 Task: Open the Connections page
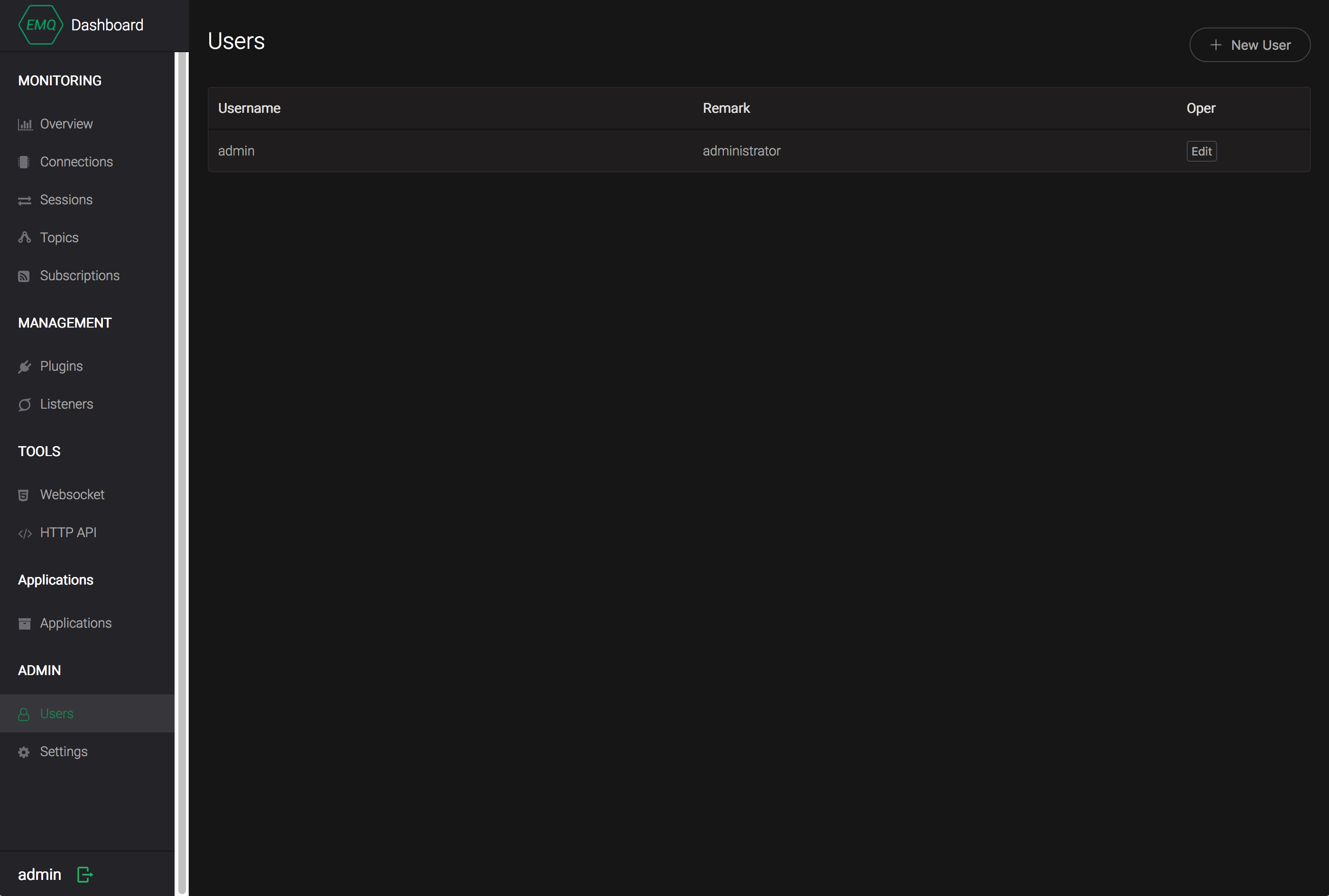76,162
